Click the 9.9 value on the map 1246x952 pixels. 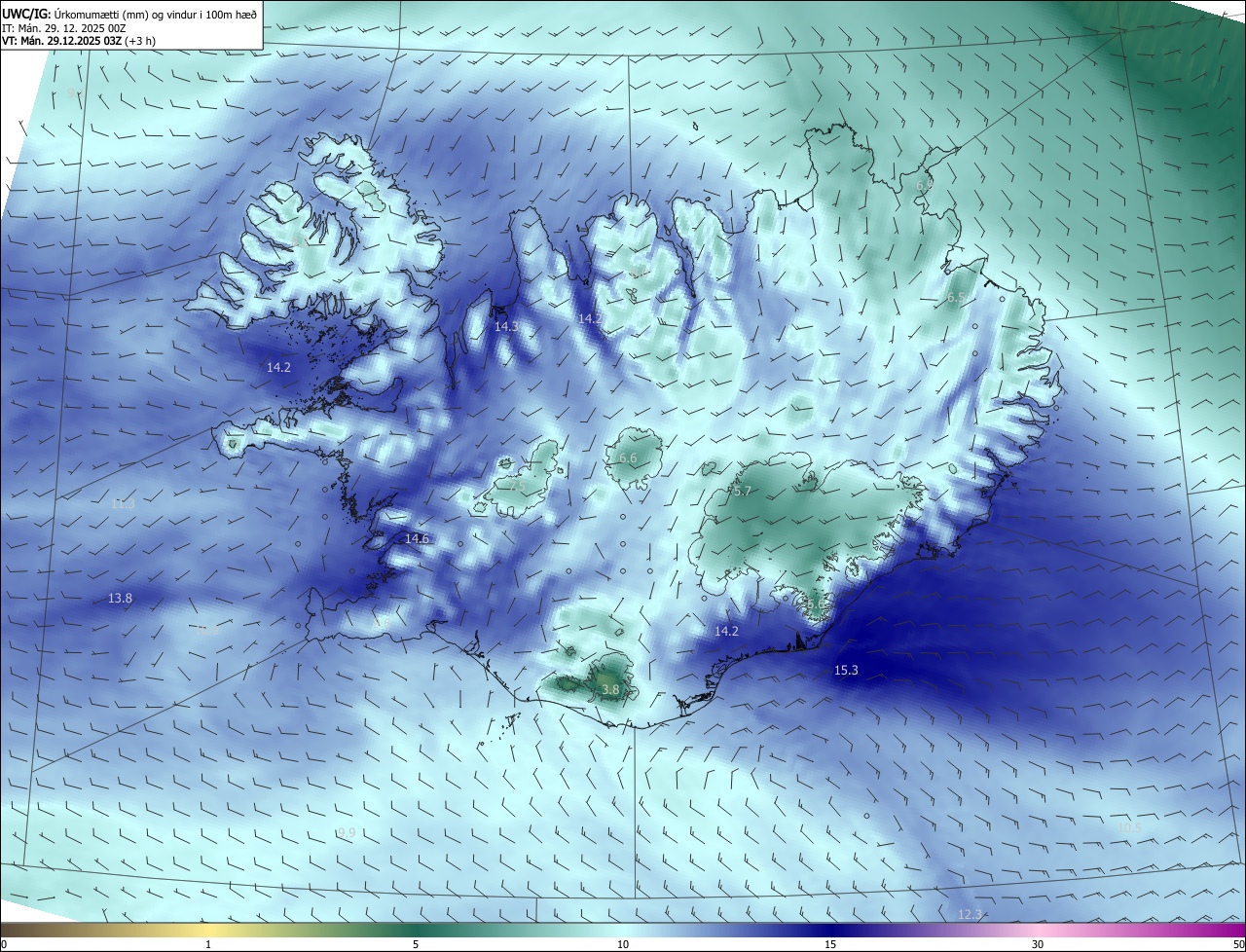(347, 832)
